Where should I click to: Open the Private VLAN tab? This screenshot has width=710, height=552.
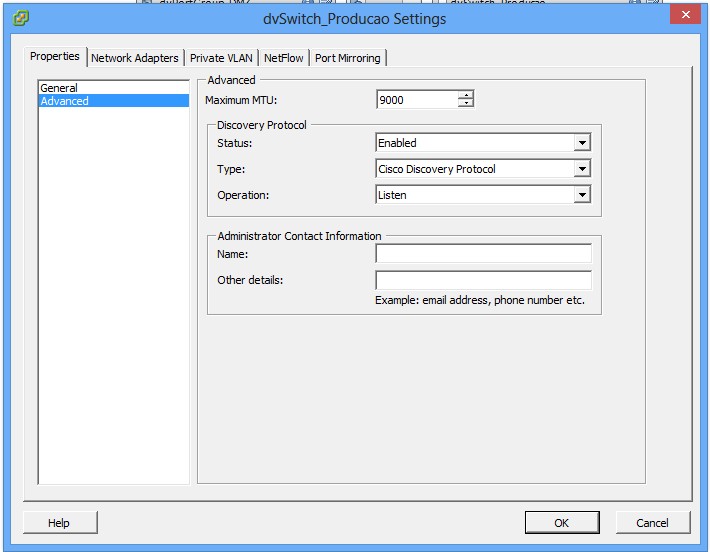(x=221, y=58)
